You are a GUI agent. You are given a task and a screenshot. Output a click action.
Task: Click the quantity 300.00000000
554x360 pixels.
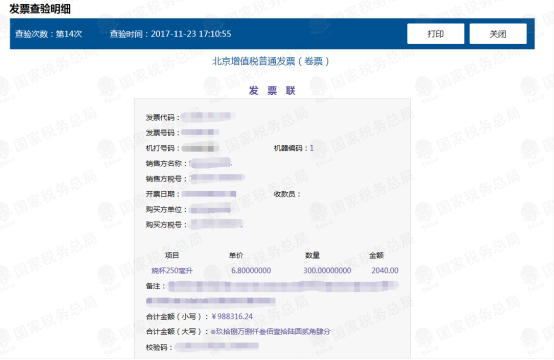[x=327, y=271]
